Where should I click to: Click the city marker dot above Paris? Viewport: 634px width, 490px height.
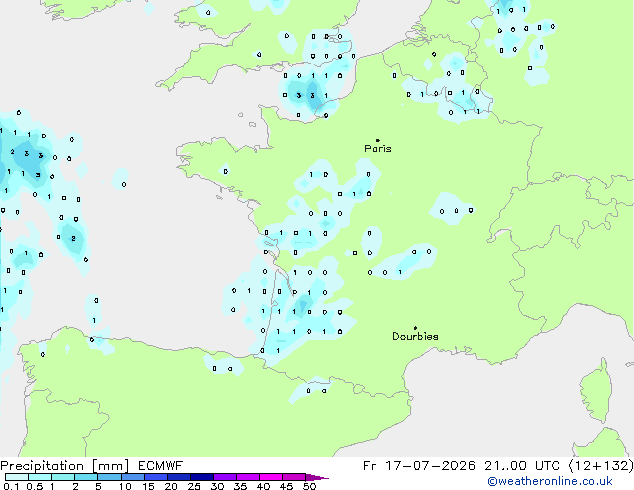tap(378, 140)
